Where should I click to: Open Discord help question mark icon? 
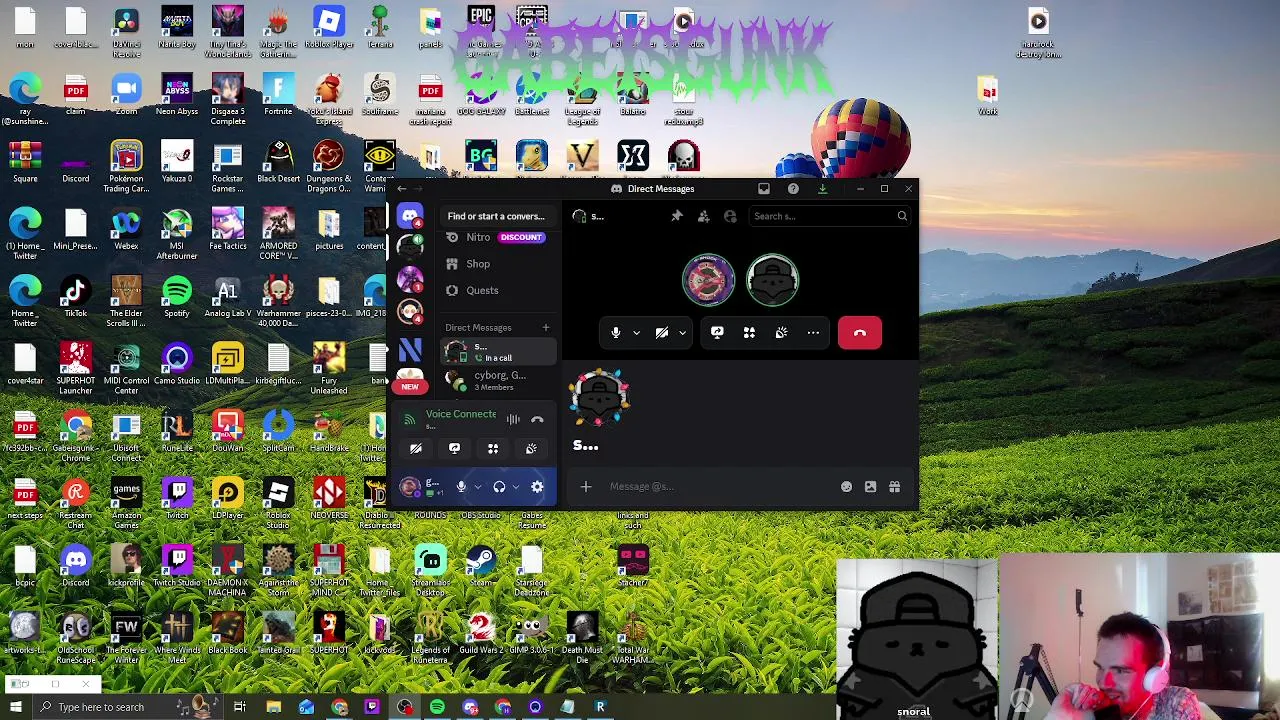point(793,188)
